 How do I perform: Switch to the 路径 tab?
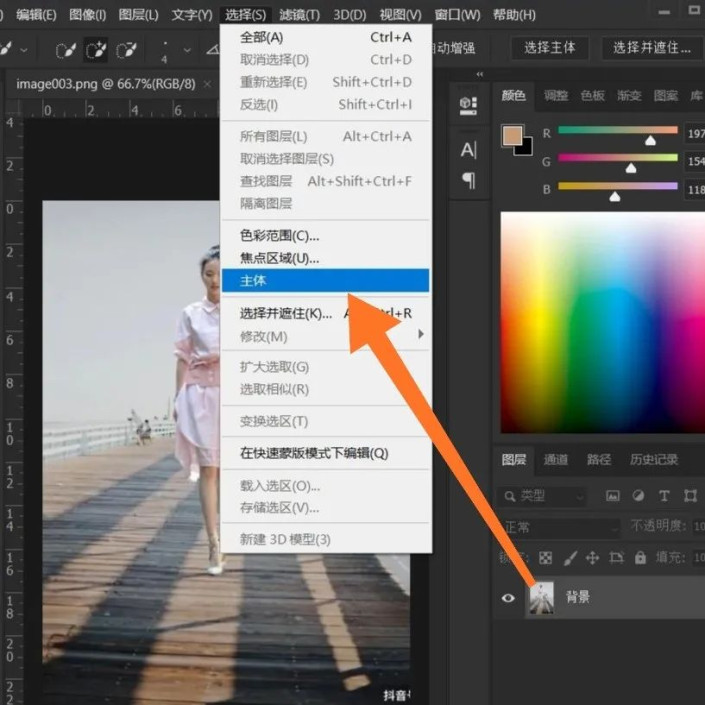[x=598, y=460]
